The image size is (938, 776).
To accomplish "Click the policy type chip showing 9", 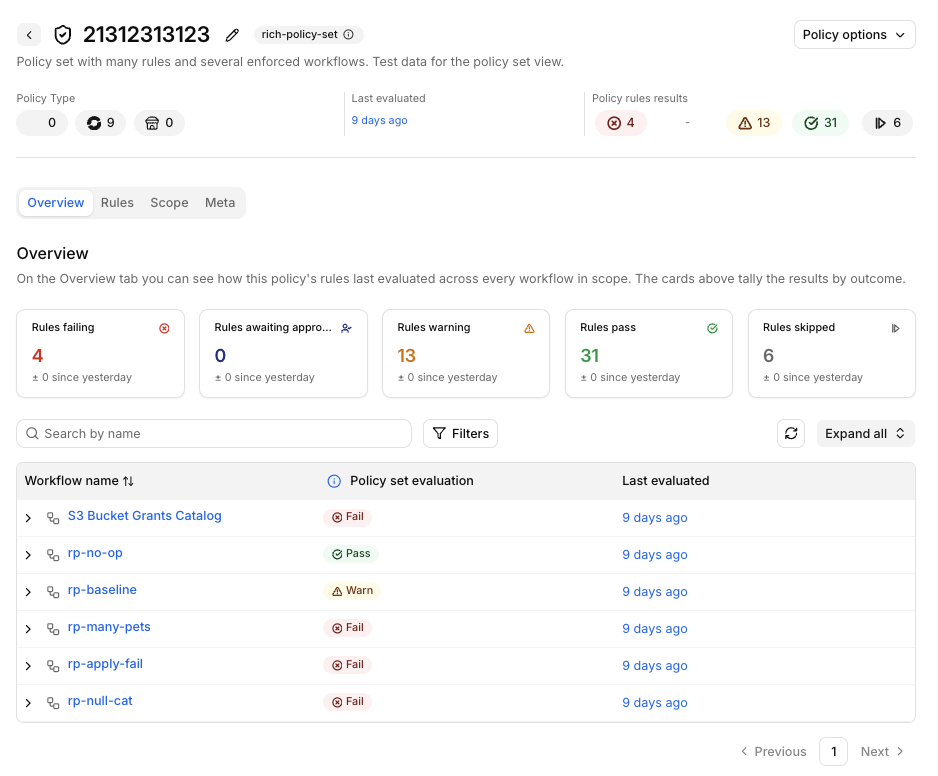I will [100, 123].
